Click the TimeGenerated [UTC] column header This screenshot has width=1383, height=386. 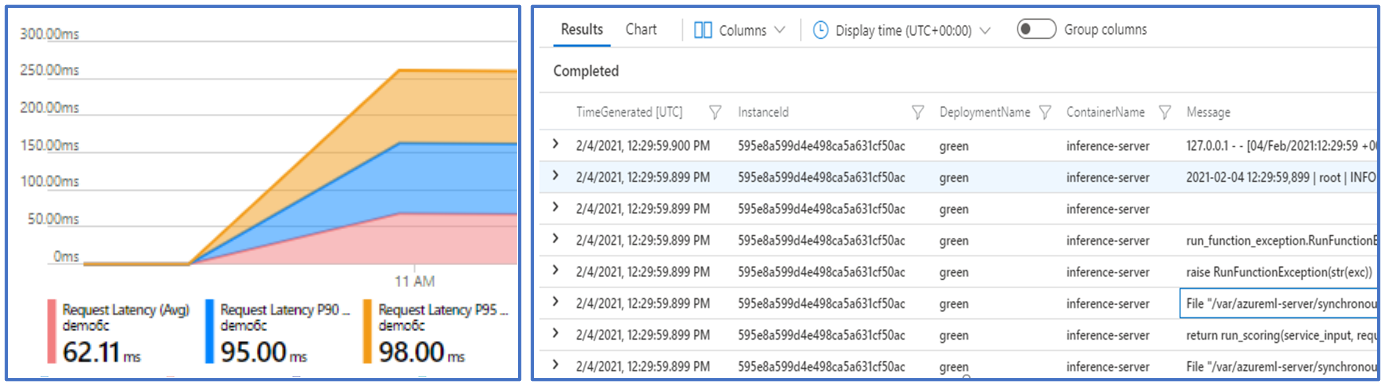coord(629,112)
